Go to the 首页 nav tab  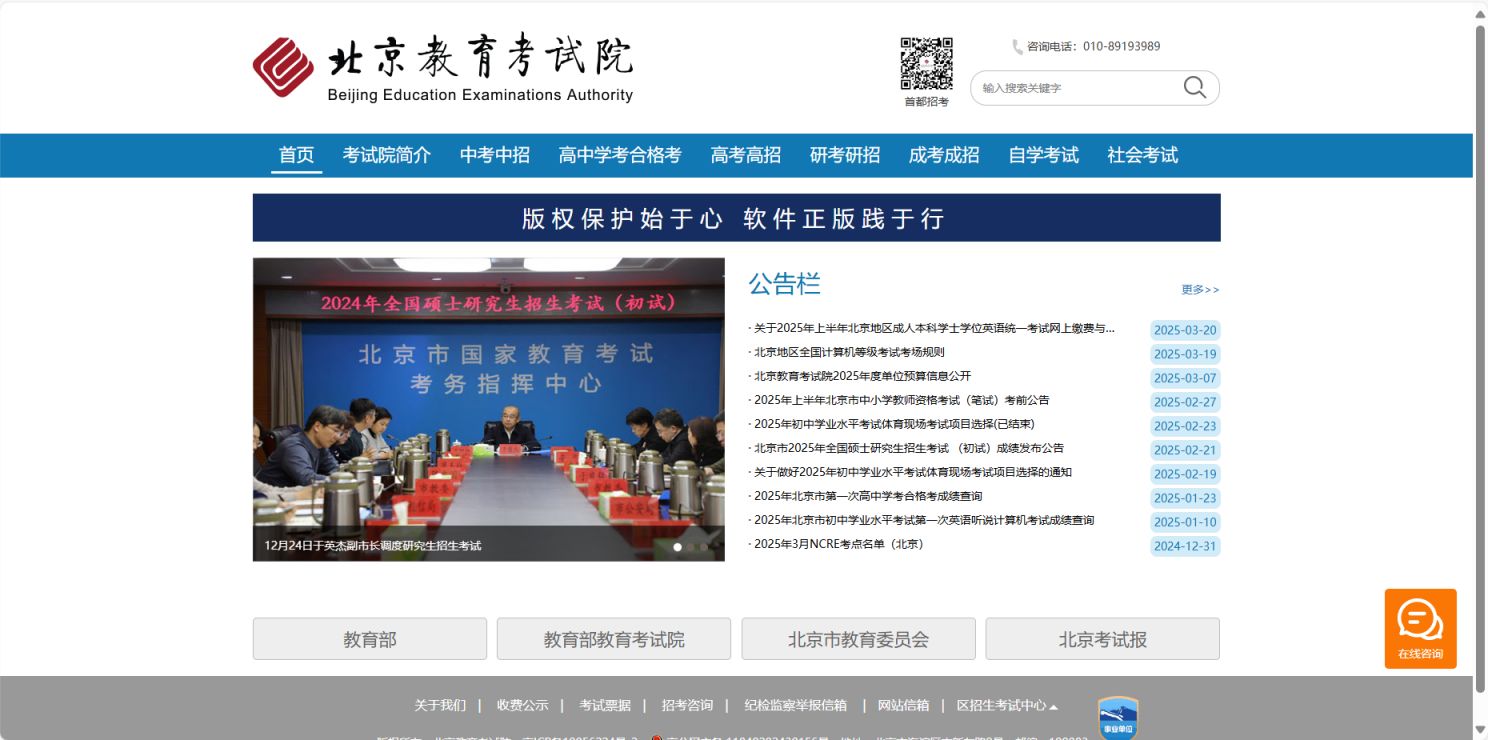(x=296, y=155)
